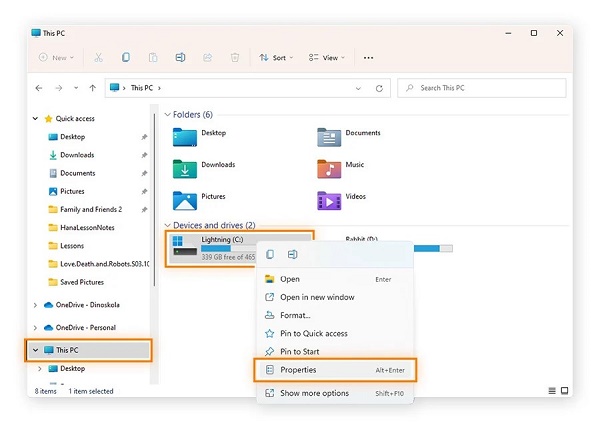The height and width of the screenshot is (427, 600).
Task: Click the Search This PC field
Action: [x=484, y=89]
